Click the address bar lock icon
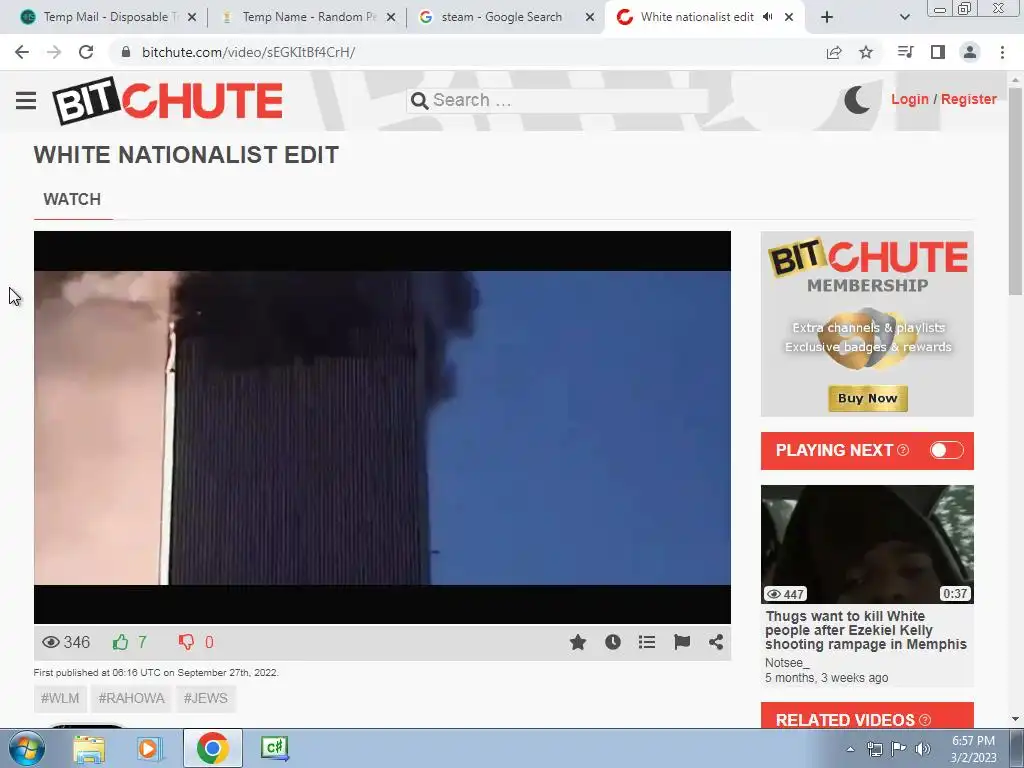1024x768 pixels. pyautogui.click(x=126, y=52)
